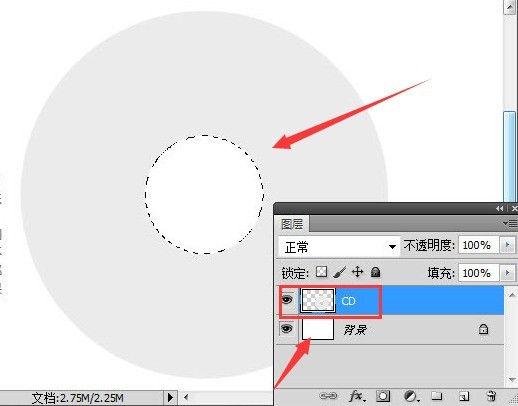This screenshot has height=406, width=518.
Task: Toggle lock transparent pixels
Action: [x=321, y=272]
